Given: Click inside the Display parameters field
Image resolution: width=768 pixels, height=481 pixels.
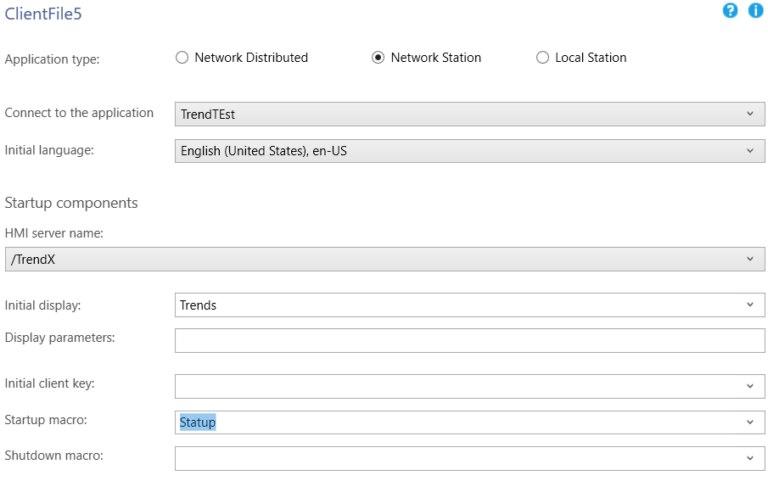Looking at the screenshot, I should click(470, 340).
